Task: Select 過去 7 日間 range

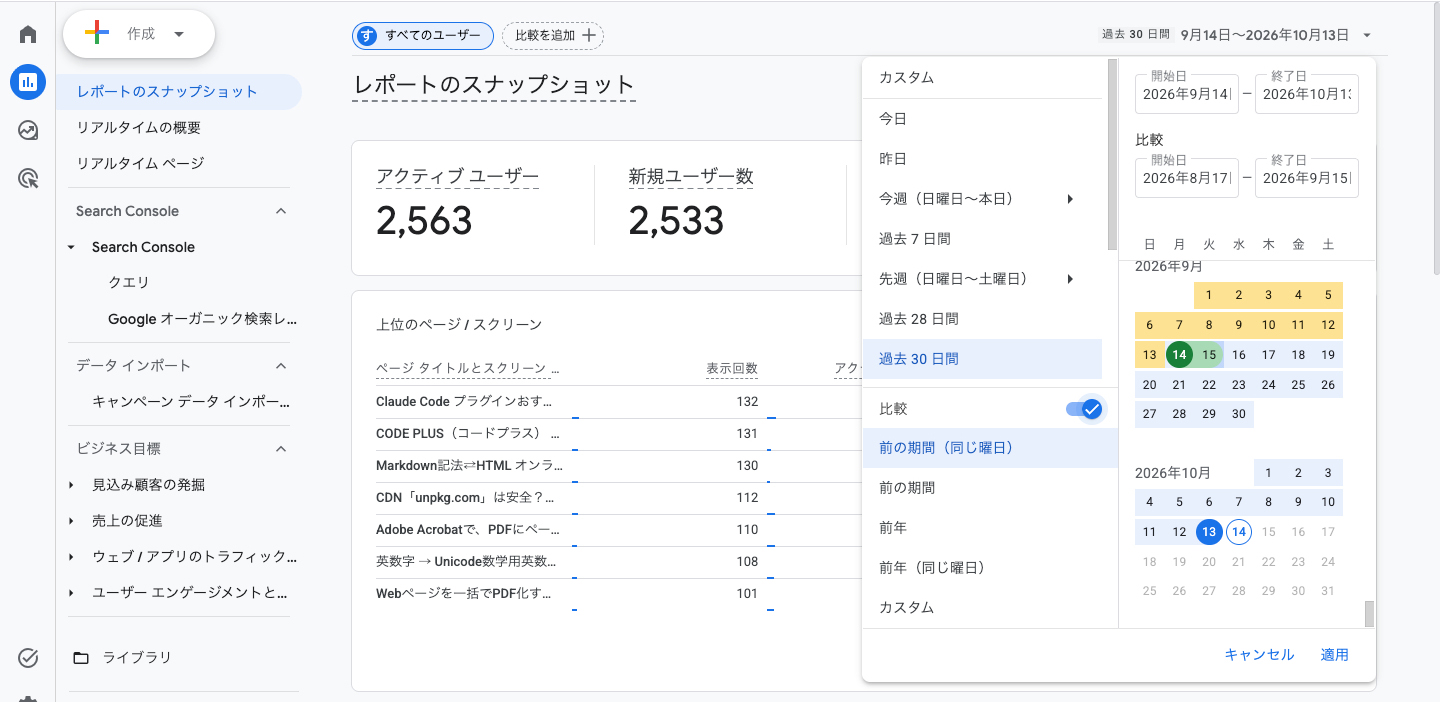Action: click(x=982, y=238)
